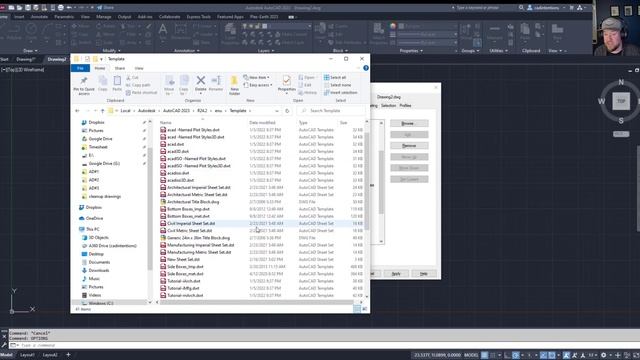The width and height of the screenshot is (640, 360).
Task: Click the file list horizontal scrollbar
Action: [257, 302]
